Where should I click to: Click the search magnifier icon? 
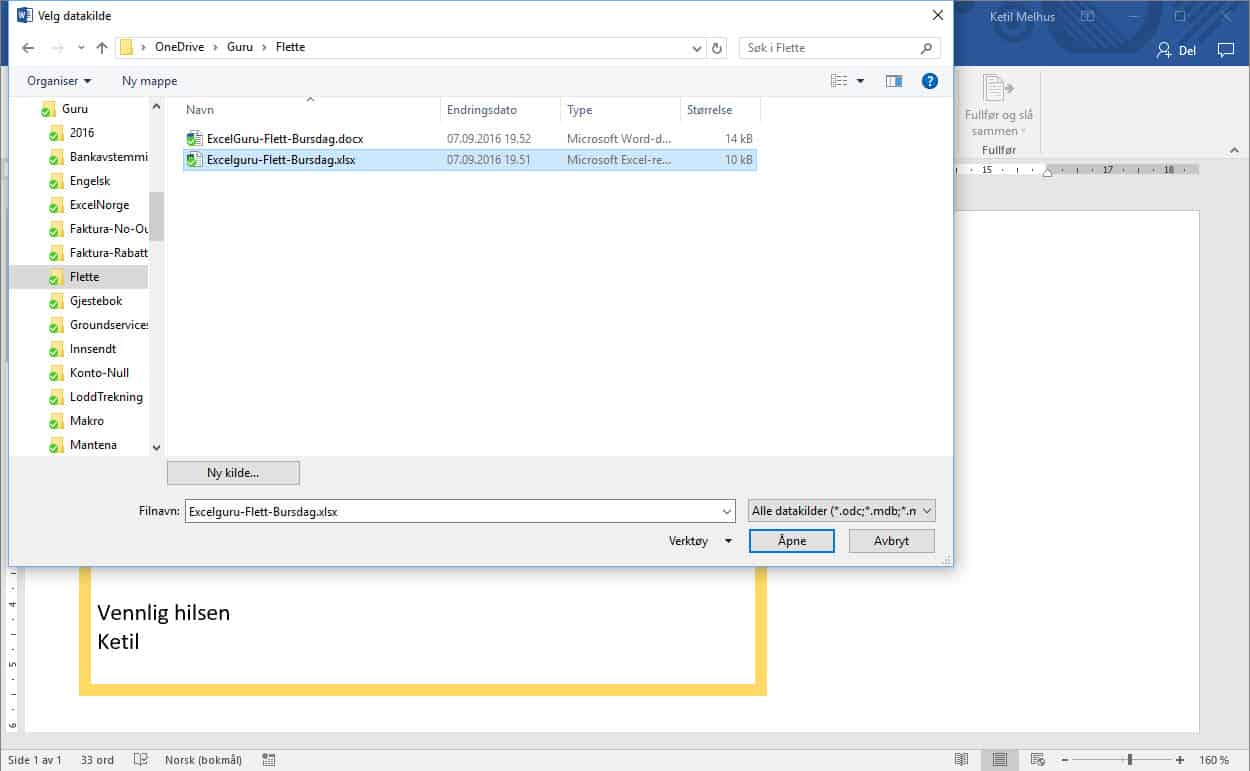click(x=926, y=47)
